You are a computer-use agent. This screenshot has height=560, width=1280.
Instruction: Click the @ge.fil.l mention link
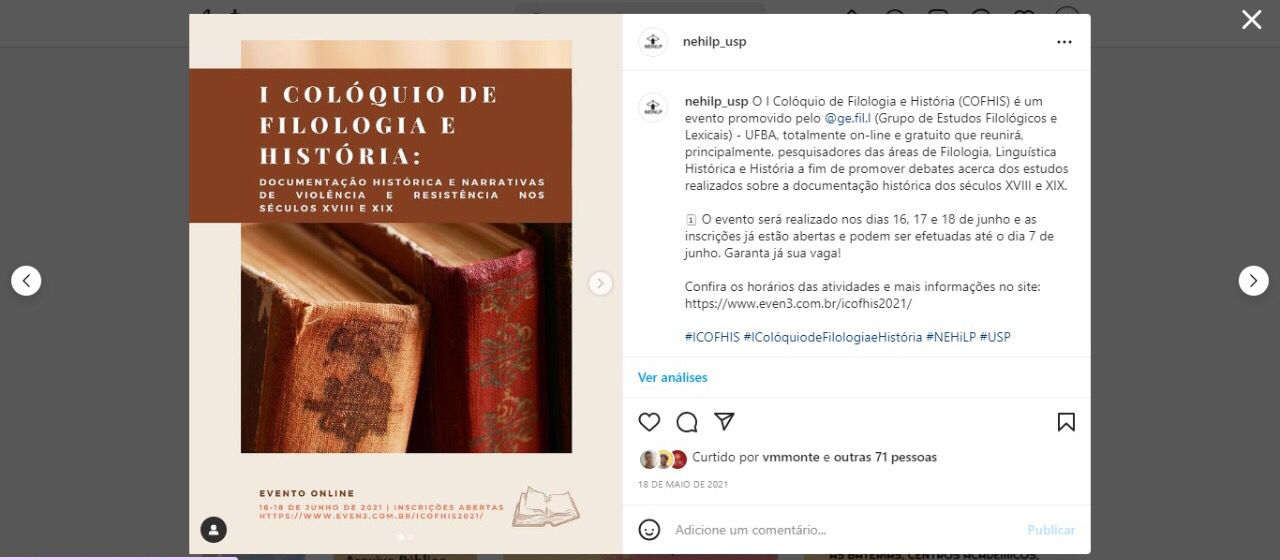click(847, 118)
